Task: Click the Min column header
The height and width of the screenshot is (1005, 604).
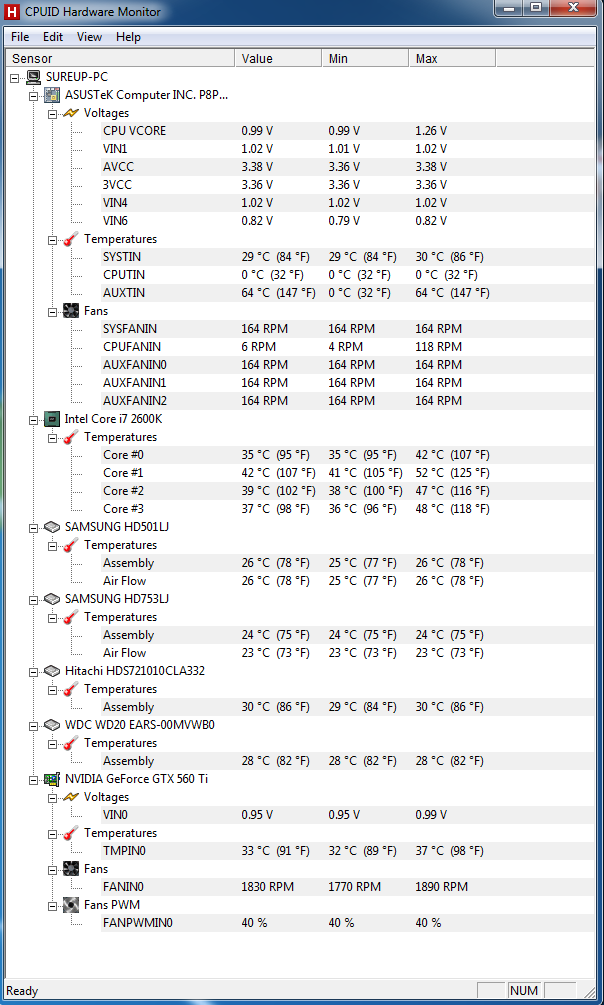Action: pos(365,58)
